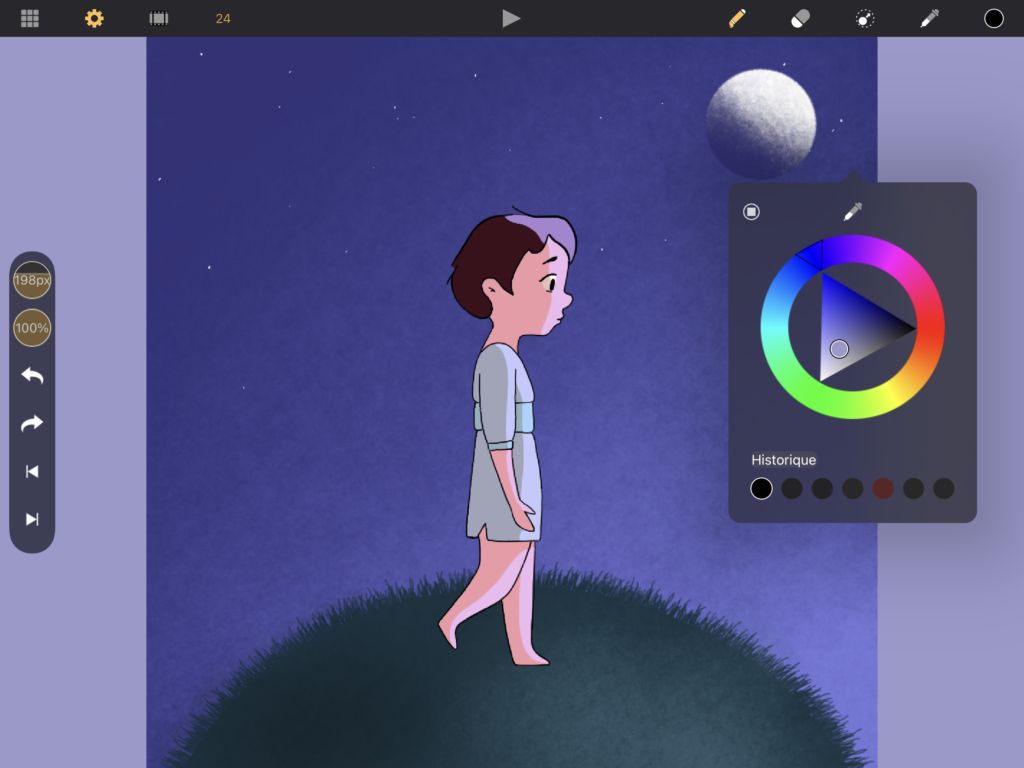Play the animation
The image size is (1024, 768).
click(x=511, y=18)
